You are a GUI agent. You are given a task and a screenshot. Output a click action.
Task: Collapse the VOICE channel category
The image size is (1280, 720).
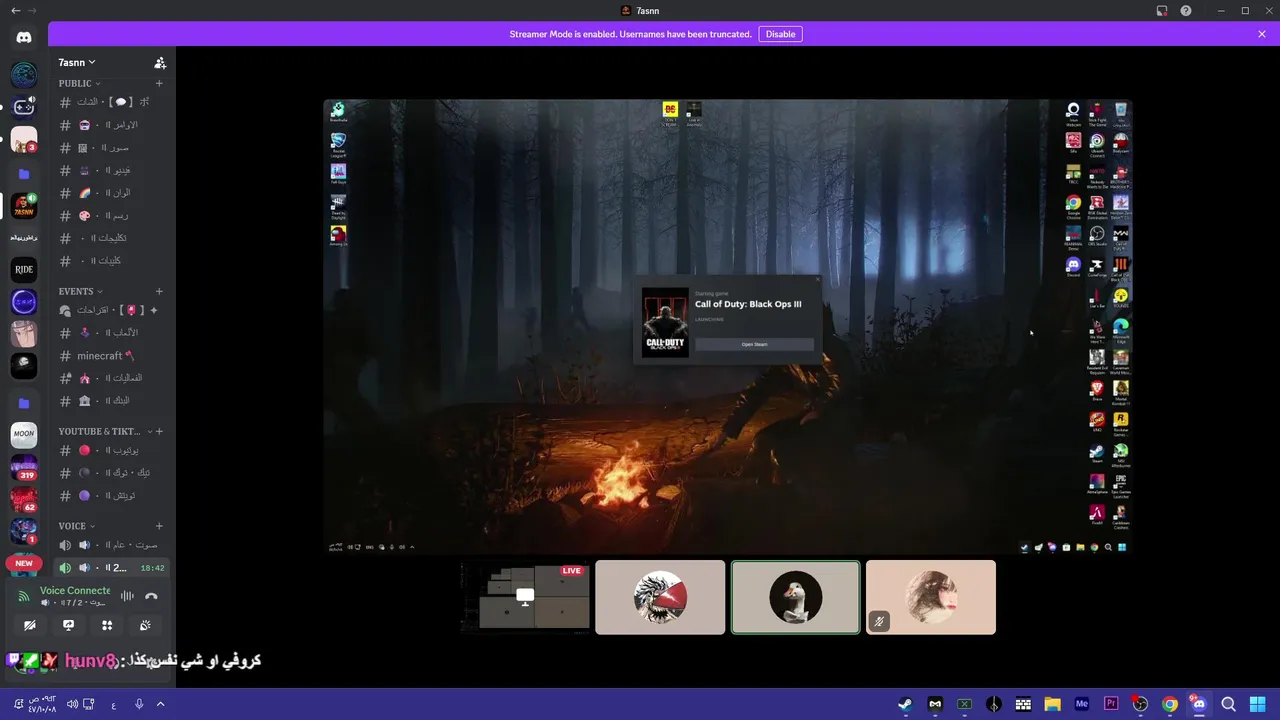[77, 525]
